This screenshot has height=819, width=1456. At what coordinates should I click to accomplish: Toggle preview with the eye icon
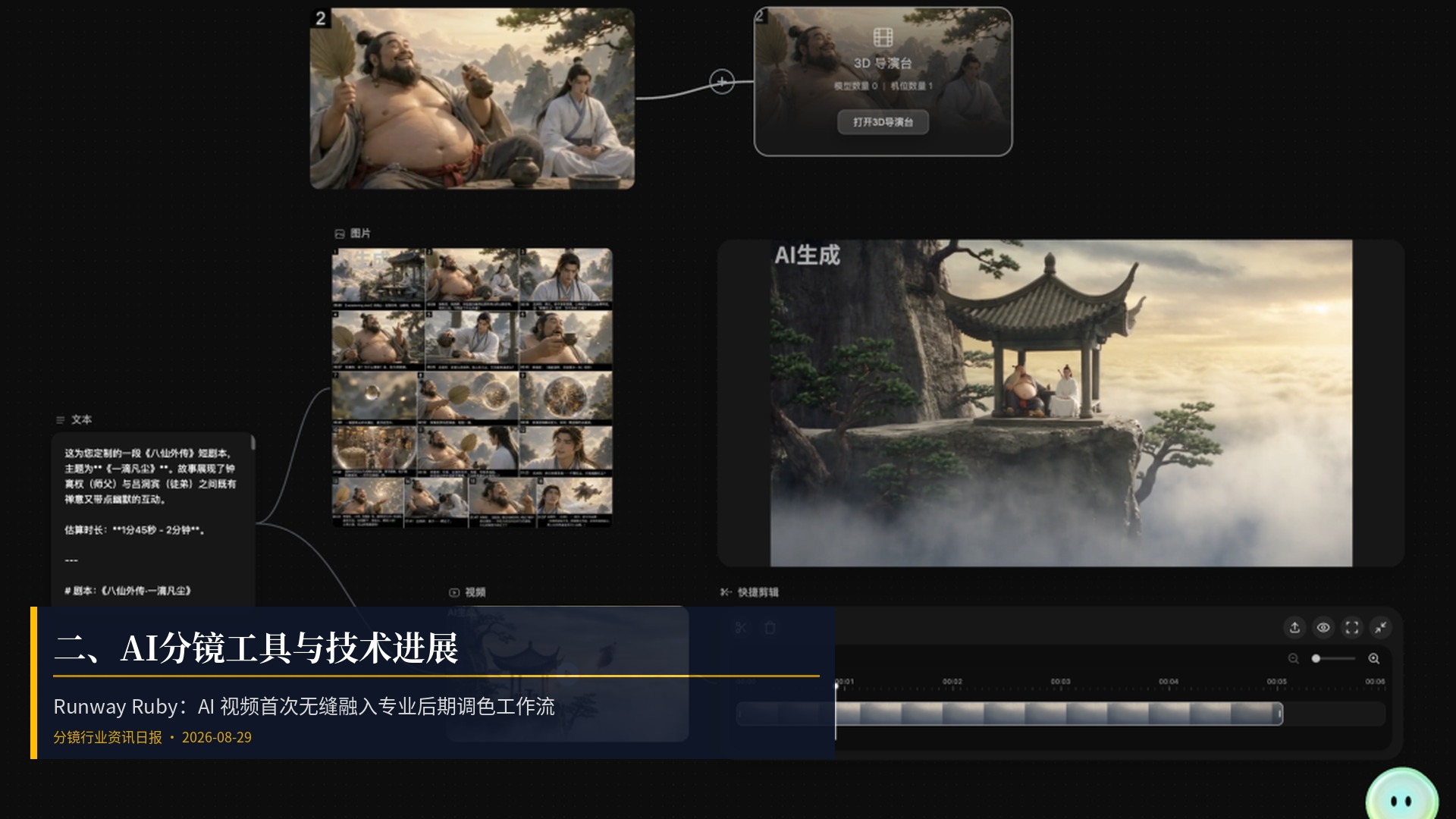pyautogui.click(x=1323, y=627)
